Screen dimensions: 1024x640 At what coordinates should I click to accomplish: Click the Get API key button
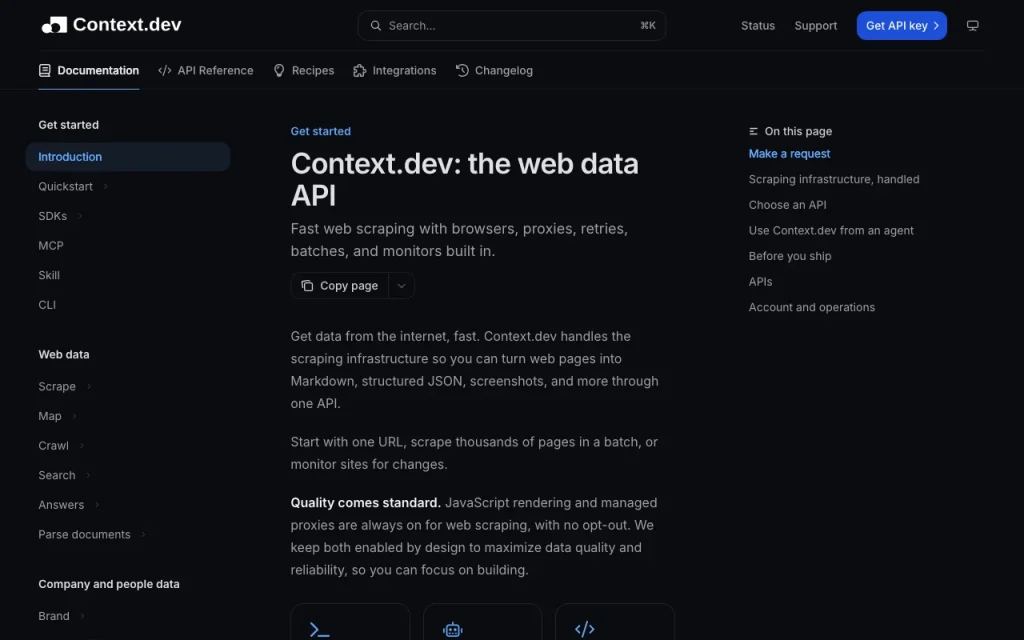901,25
